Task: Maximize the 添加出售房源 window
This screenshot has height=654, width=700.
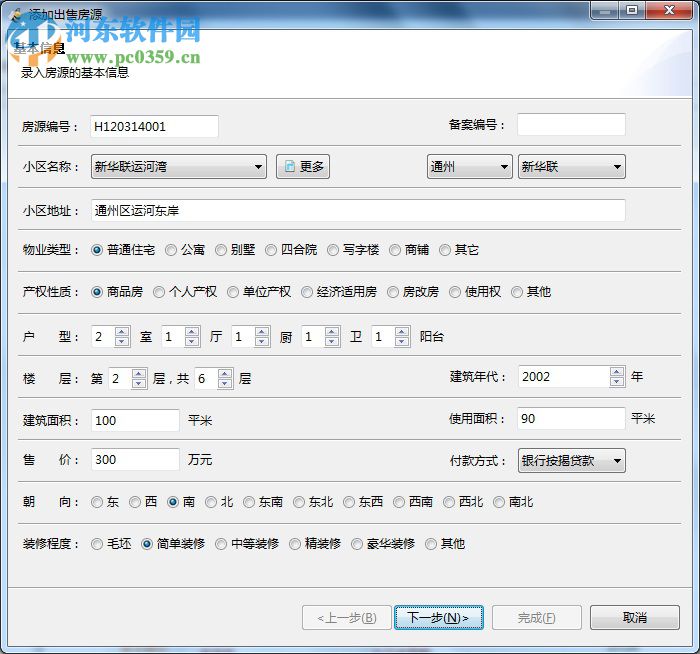Action: pyautogui.click(x=632, y=10)
